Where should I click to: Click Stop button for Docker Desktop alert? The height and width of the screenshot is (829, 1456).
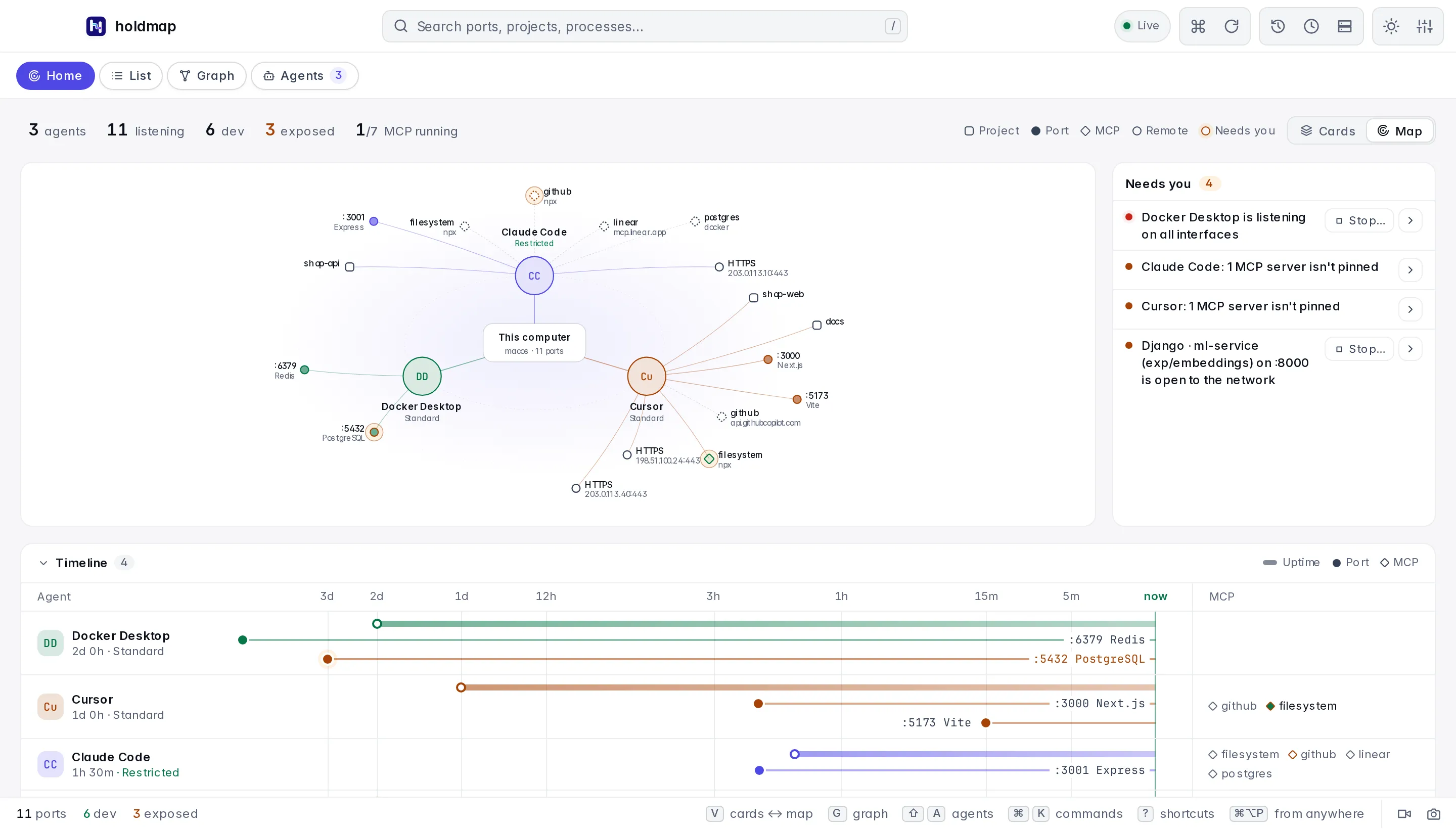coord(1359,220)
